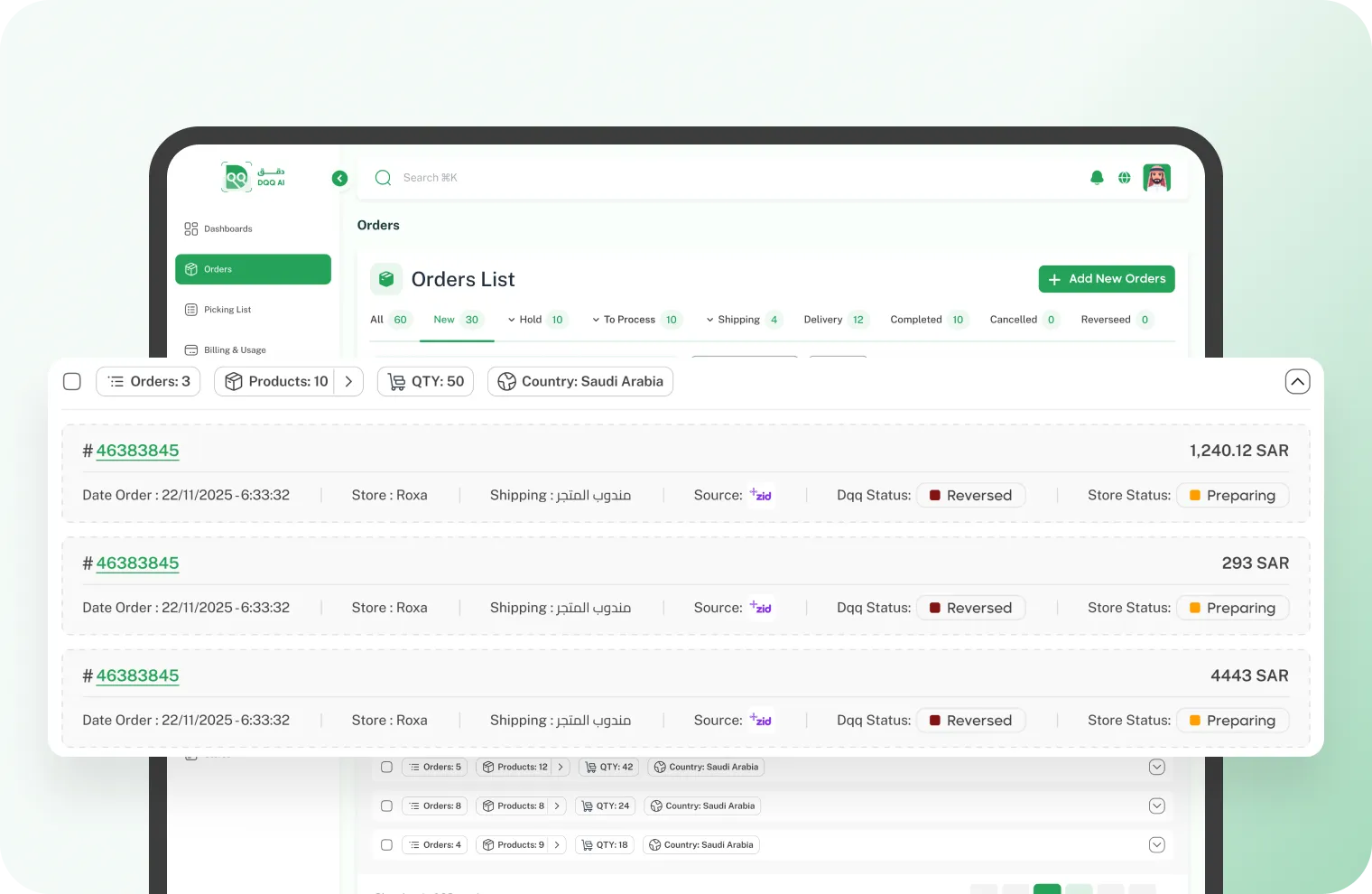Screen dimensions: 1372x894
Task: Open Picking List in sidebar
Action: pos(227,310)
